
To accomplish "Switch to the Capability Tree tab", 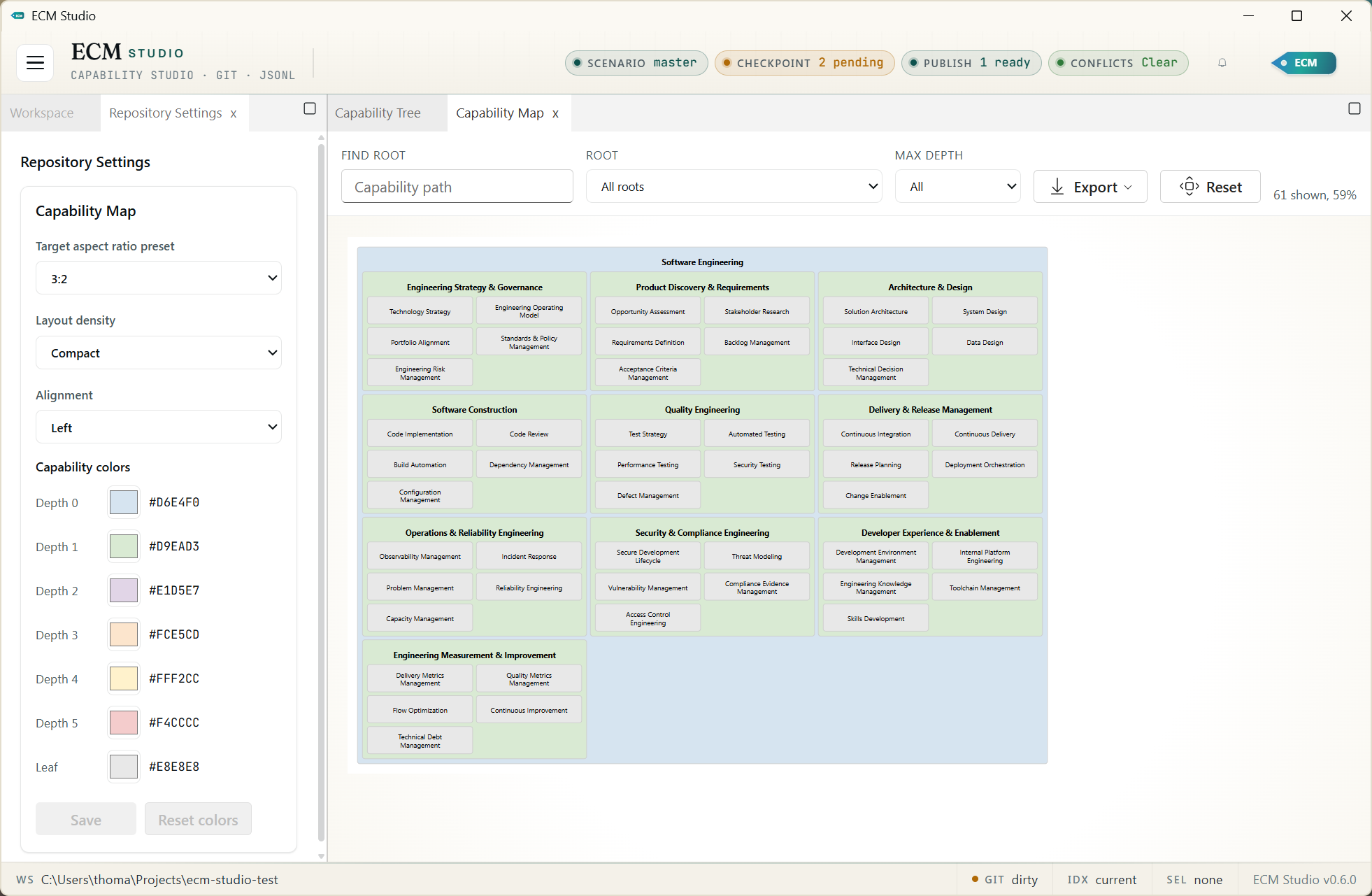I will click(378, 113).
